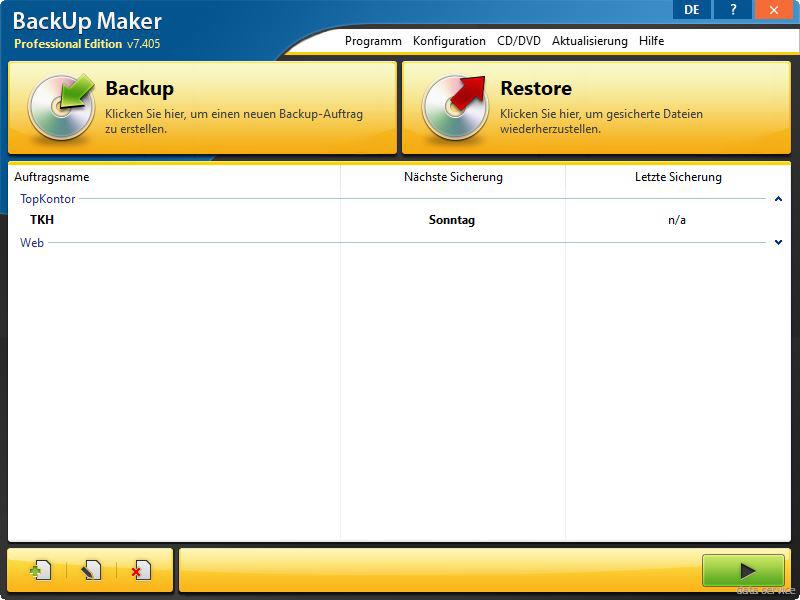Image resolution: width=800 pixels, height=600 pixels.
Task: Open the Programm menu
Action: pyautogui.click(x=373, y=41)
